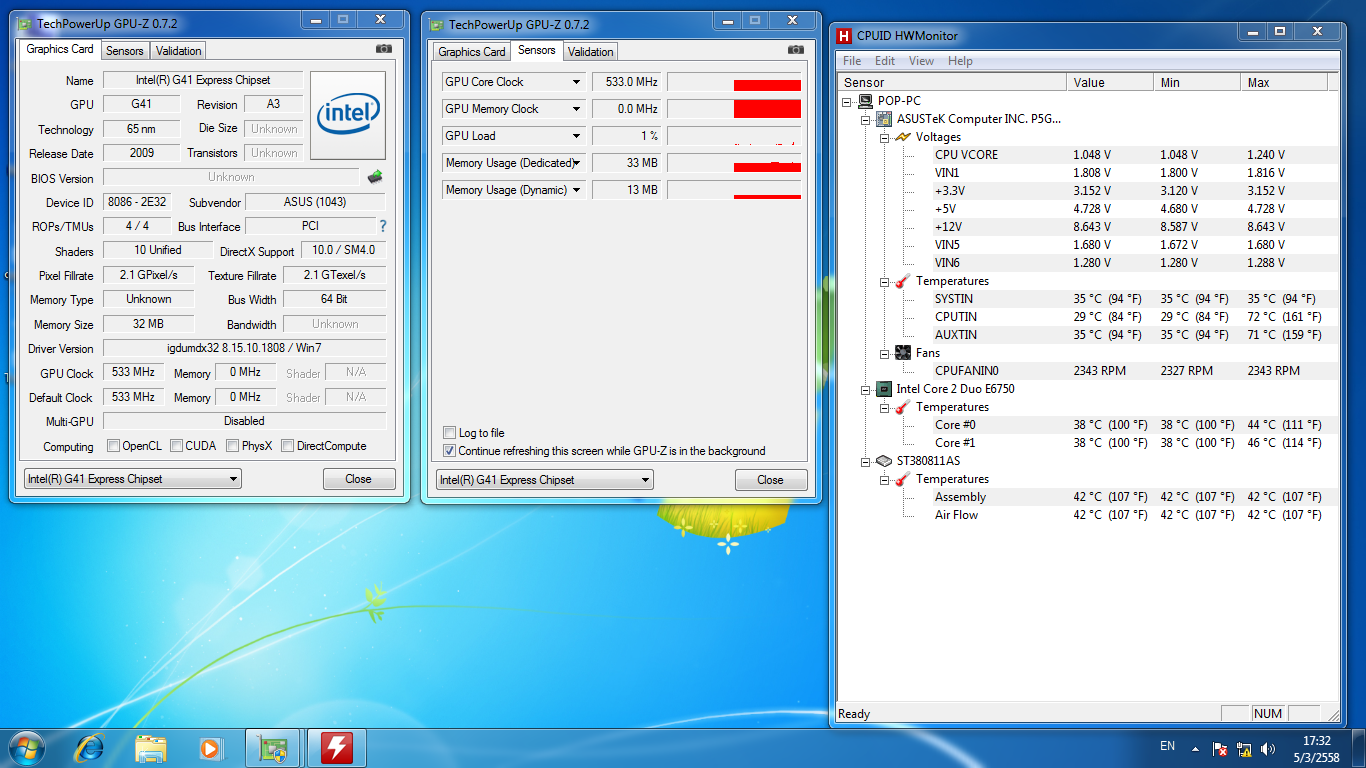Open the File menu in HWMonitor
This screenshot has width=1366, height=768.
tap(852, 61)
